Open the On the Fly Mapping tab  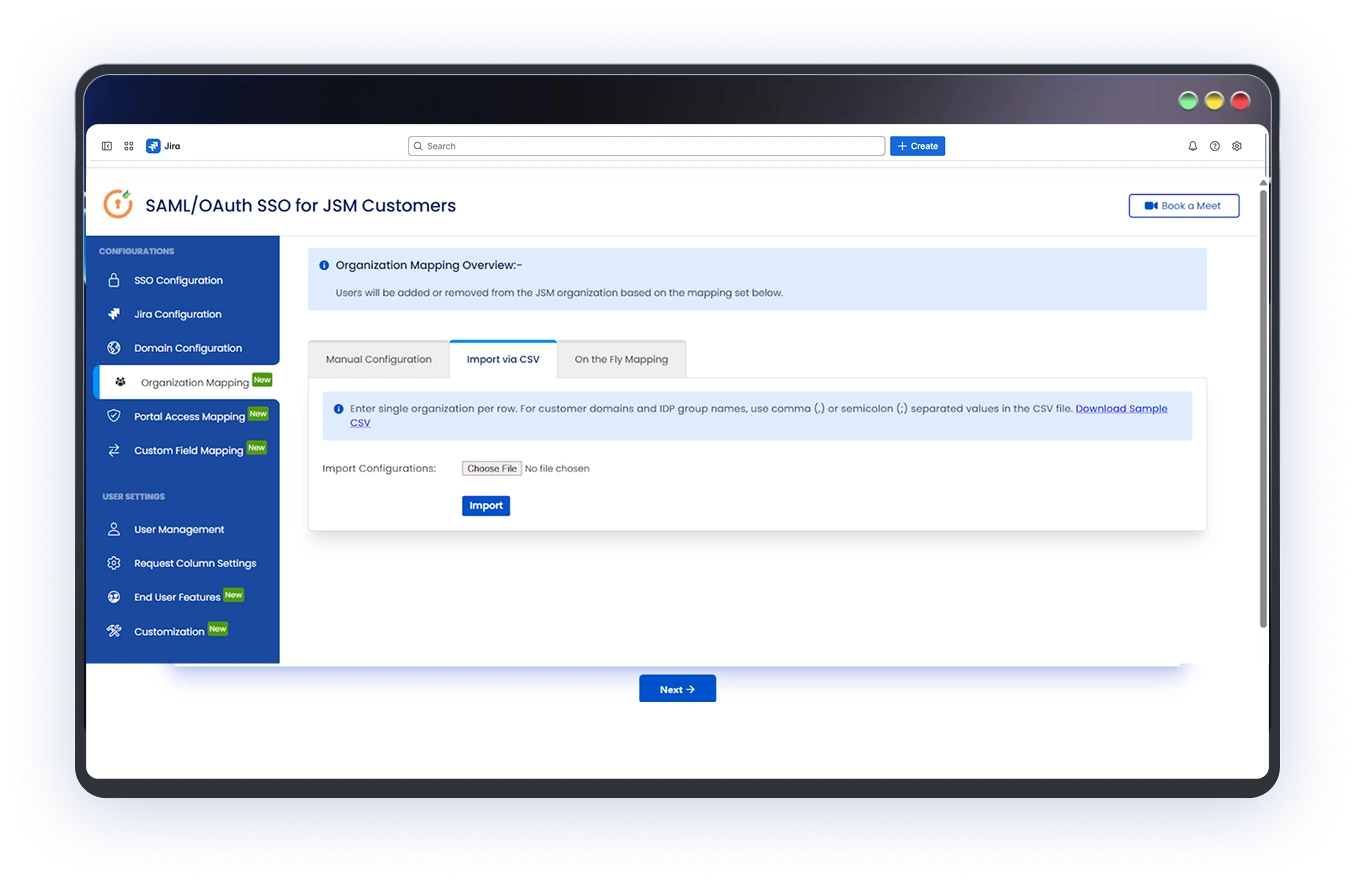[621, 359]
